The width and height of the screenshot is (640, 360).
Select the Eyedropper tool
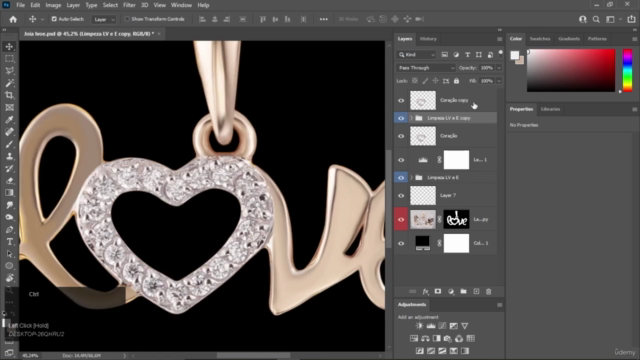click(9, 120)
